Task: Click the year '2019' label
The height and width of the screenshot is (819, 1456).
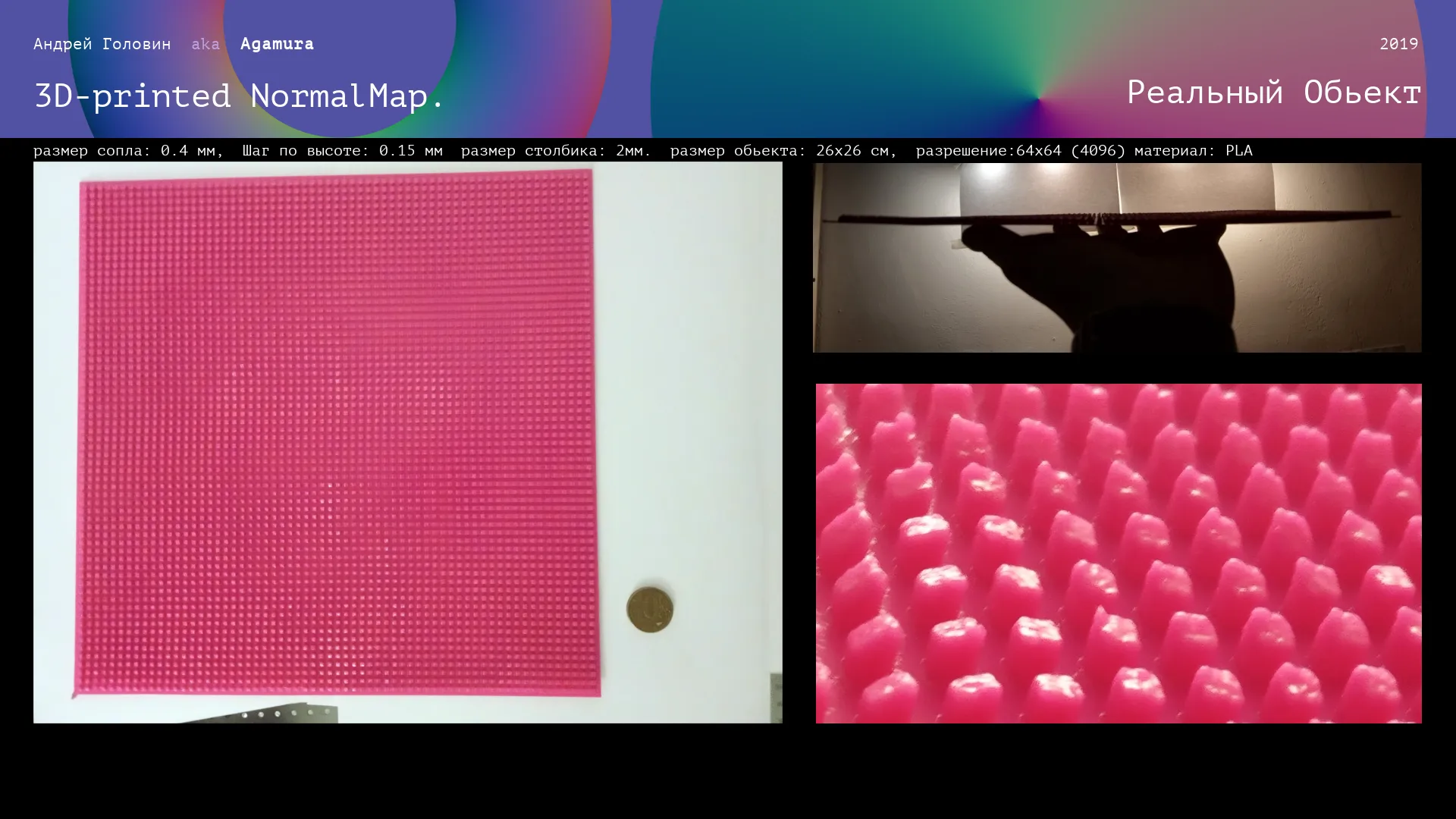Action: (1398, 44)
